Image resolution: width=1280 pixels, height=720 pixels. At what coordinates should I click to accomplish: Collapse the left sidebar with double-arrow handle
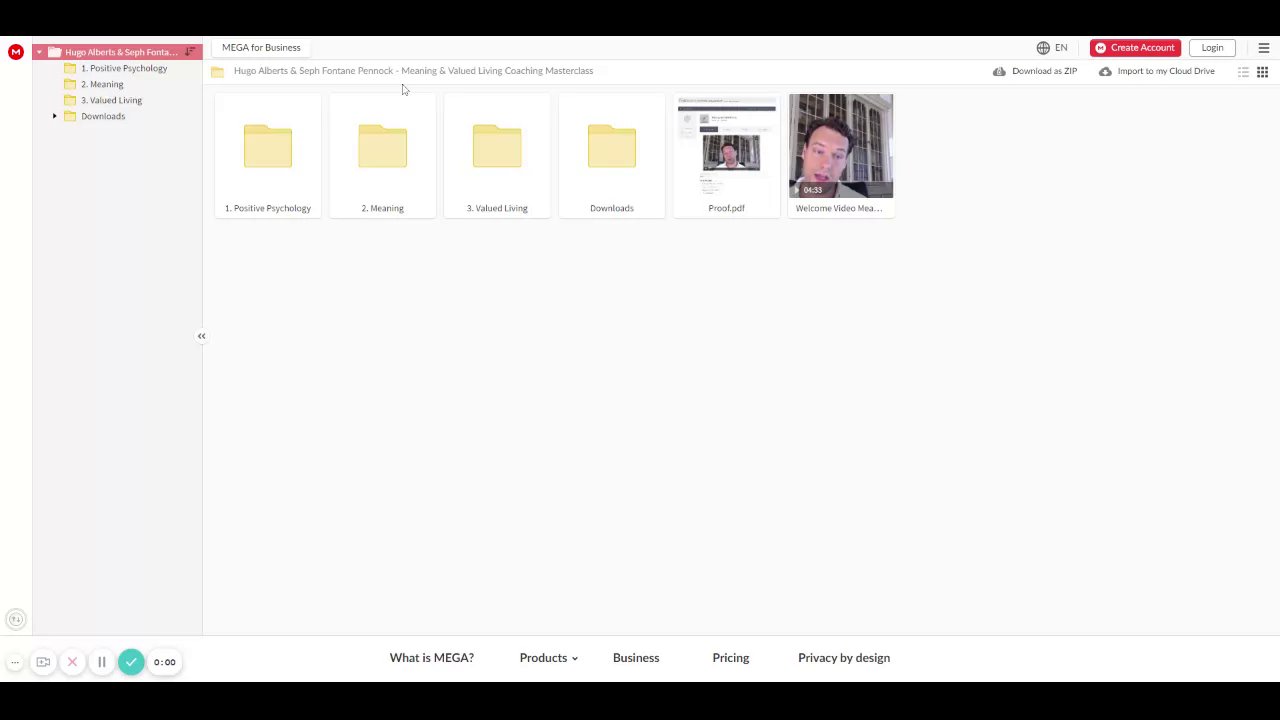tap(201, 336)
